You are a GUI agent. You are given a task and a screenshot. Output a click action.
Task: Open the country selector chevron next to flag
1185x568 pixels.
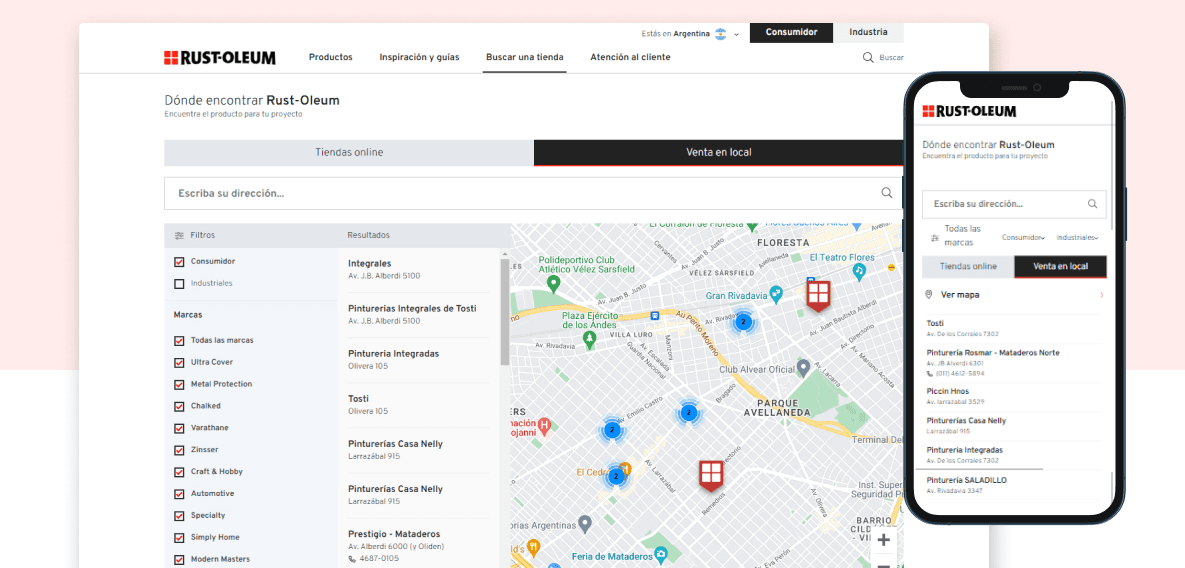coord(736,35)
